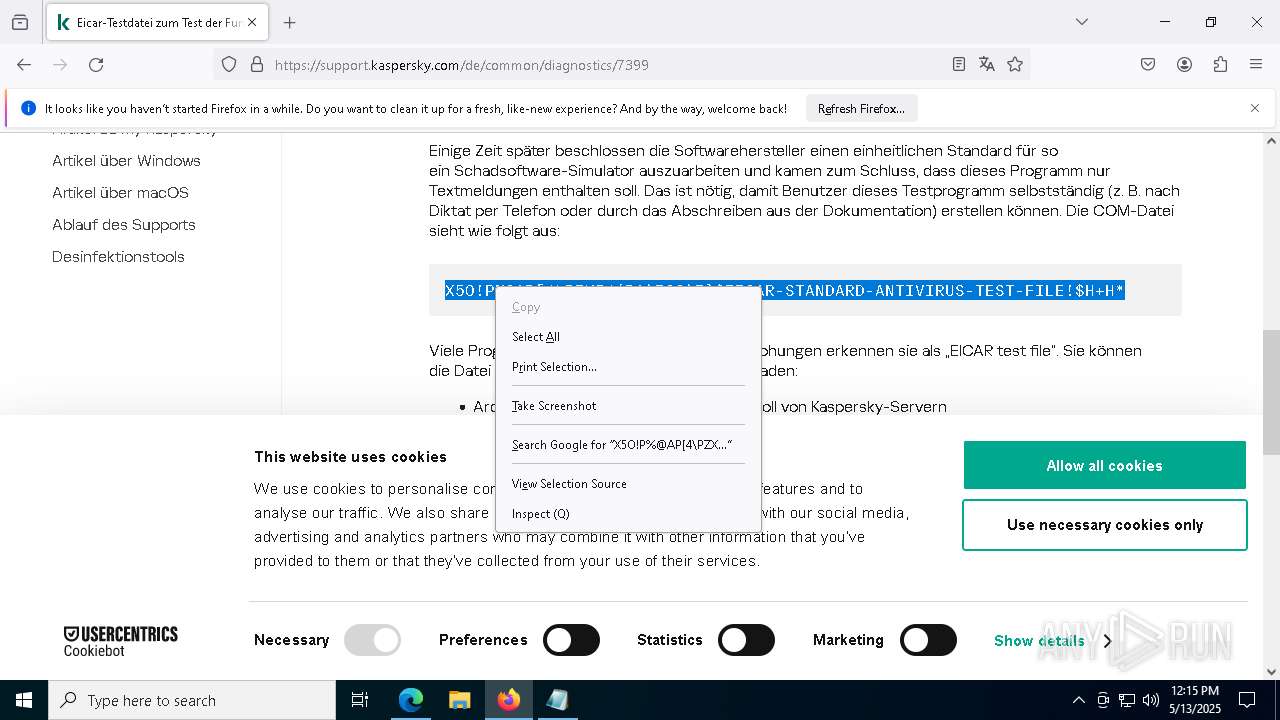Open the Usercentrics Cookiebot logo link
Screen dimensions: 1280x720
coord(120,641)
